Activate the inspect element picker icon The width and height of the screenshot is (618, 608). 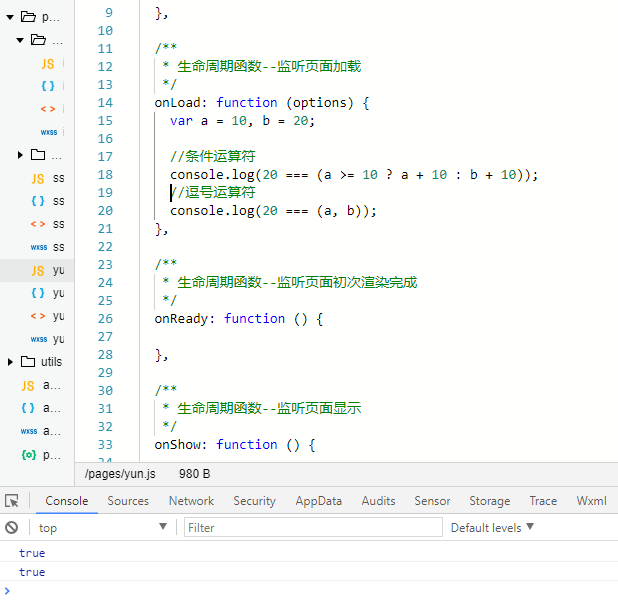(12, 501)
